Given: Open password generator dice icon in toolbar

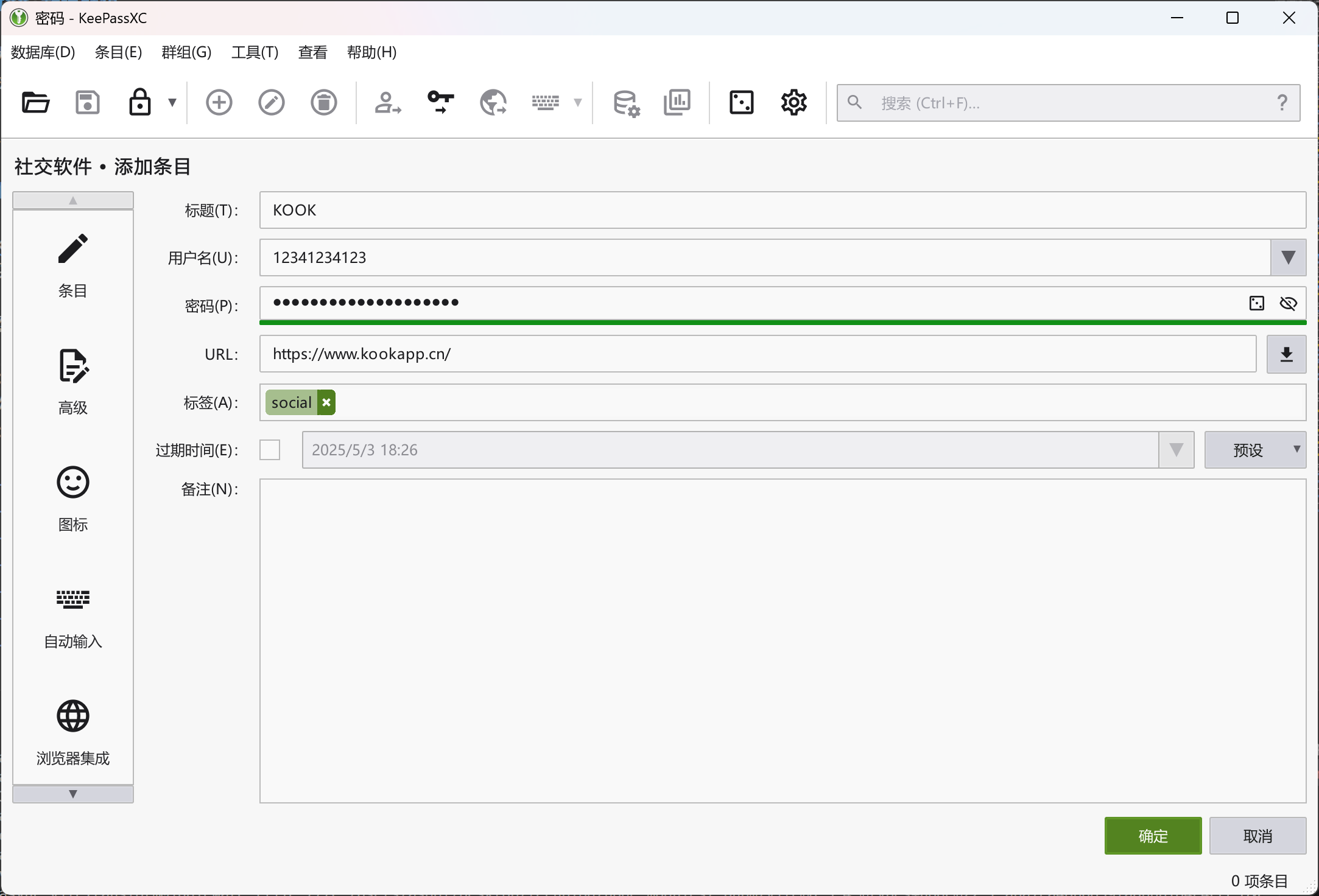Looking at the screenshot, I should pyautogui.click(x=742, y=102).
